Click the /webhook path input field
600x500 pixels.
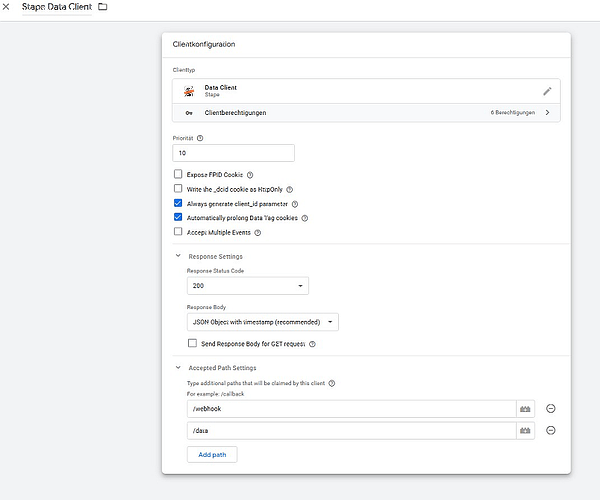pos(351,409)
